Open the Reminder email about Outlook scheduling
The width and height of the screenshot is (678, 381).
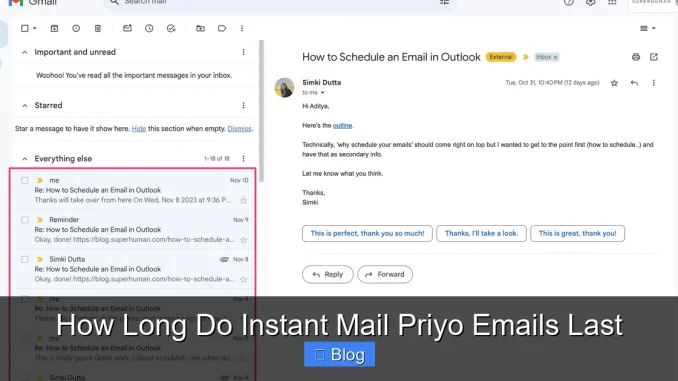[x=133, y=230]
